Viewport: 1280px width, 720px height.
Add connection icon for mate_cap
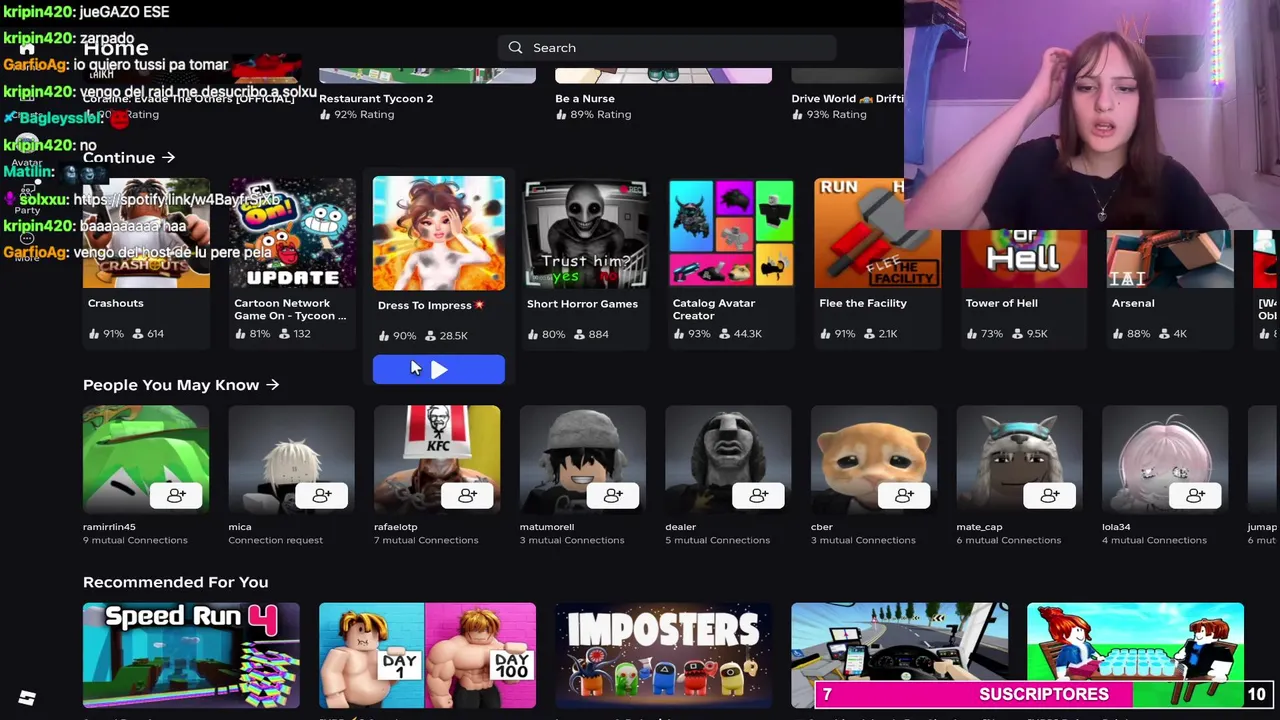coord(1050,495)
